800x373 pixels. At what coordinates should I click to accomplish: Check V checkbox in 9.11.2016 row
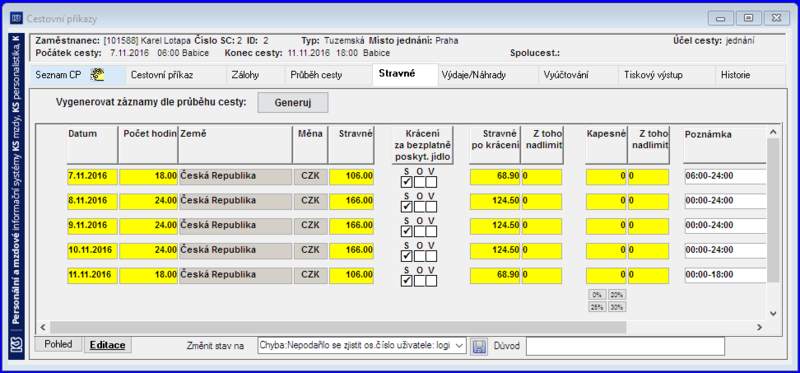431,231
